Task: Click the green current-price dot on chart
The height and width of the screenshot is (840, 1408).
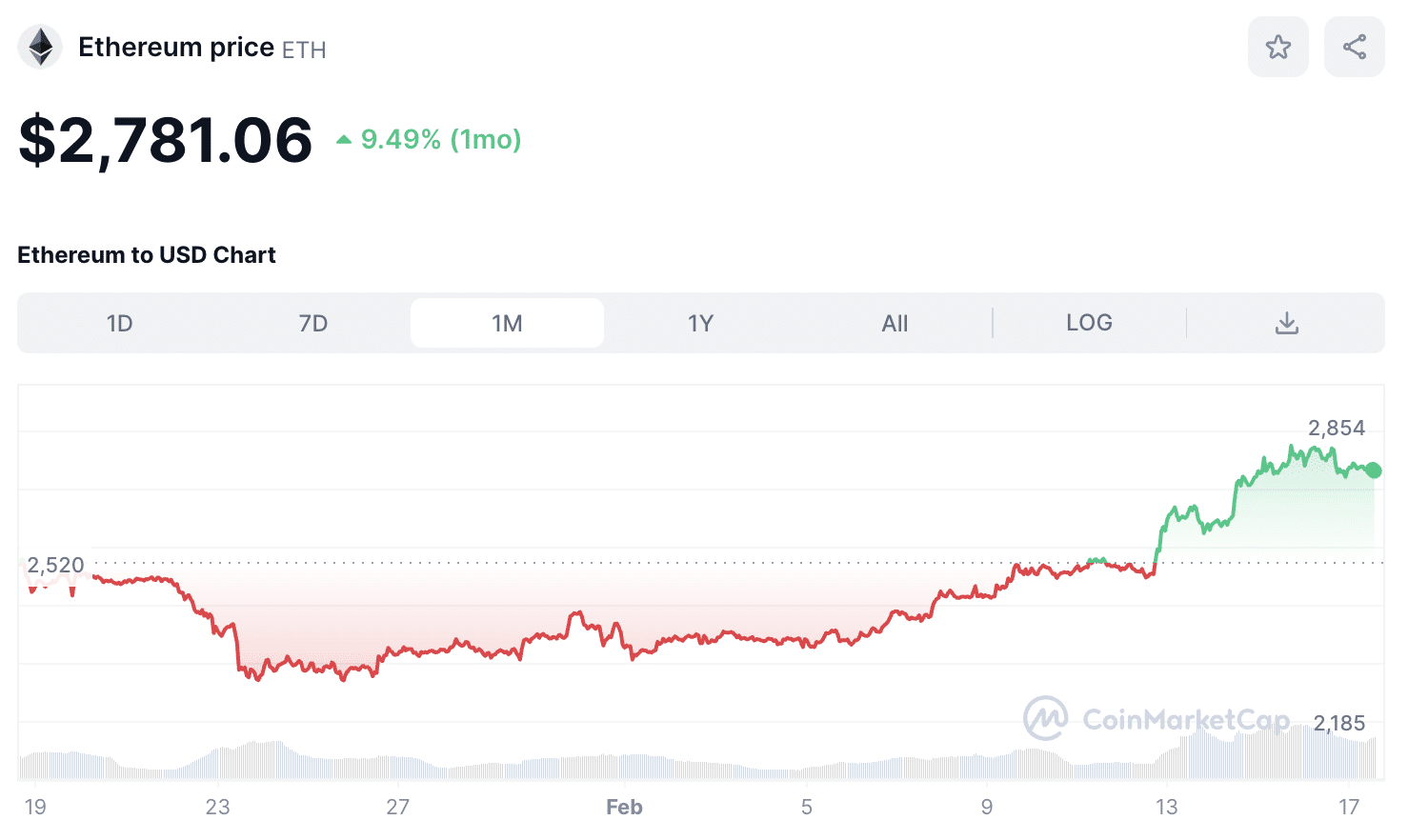Action: click(1373, 470)
